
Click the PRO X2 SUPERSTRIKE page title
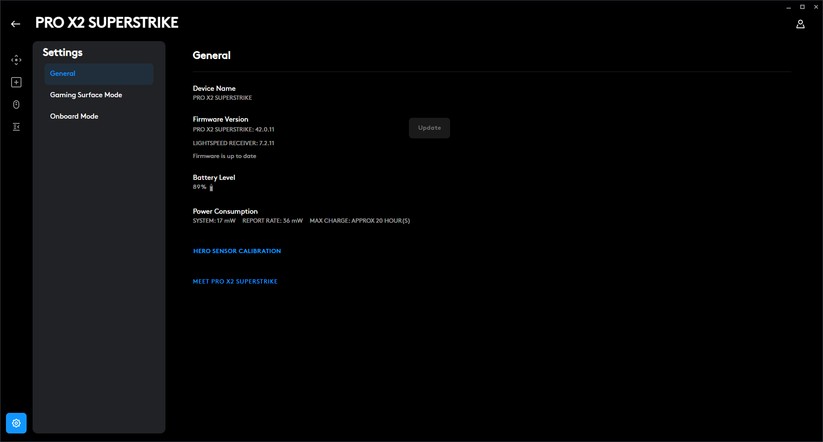pyautogui.click(x=107, y=23)
